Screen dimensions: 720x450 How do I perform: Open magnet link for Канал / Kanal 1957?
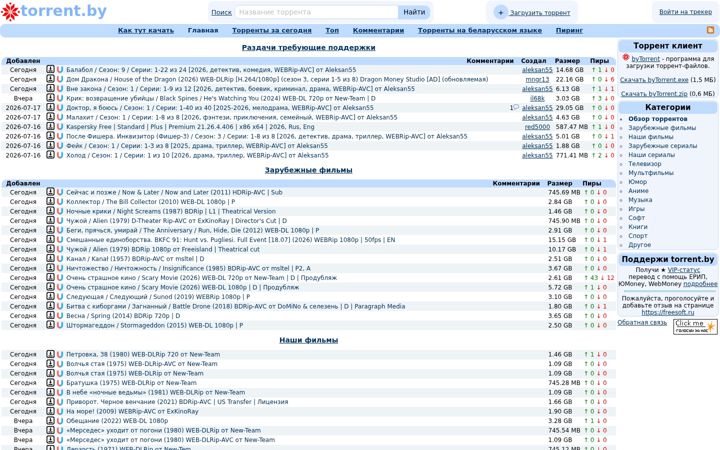pyautogui.click(x=60, y=259)
